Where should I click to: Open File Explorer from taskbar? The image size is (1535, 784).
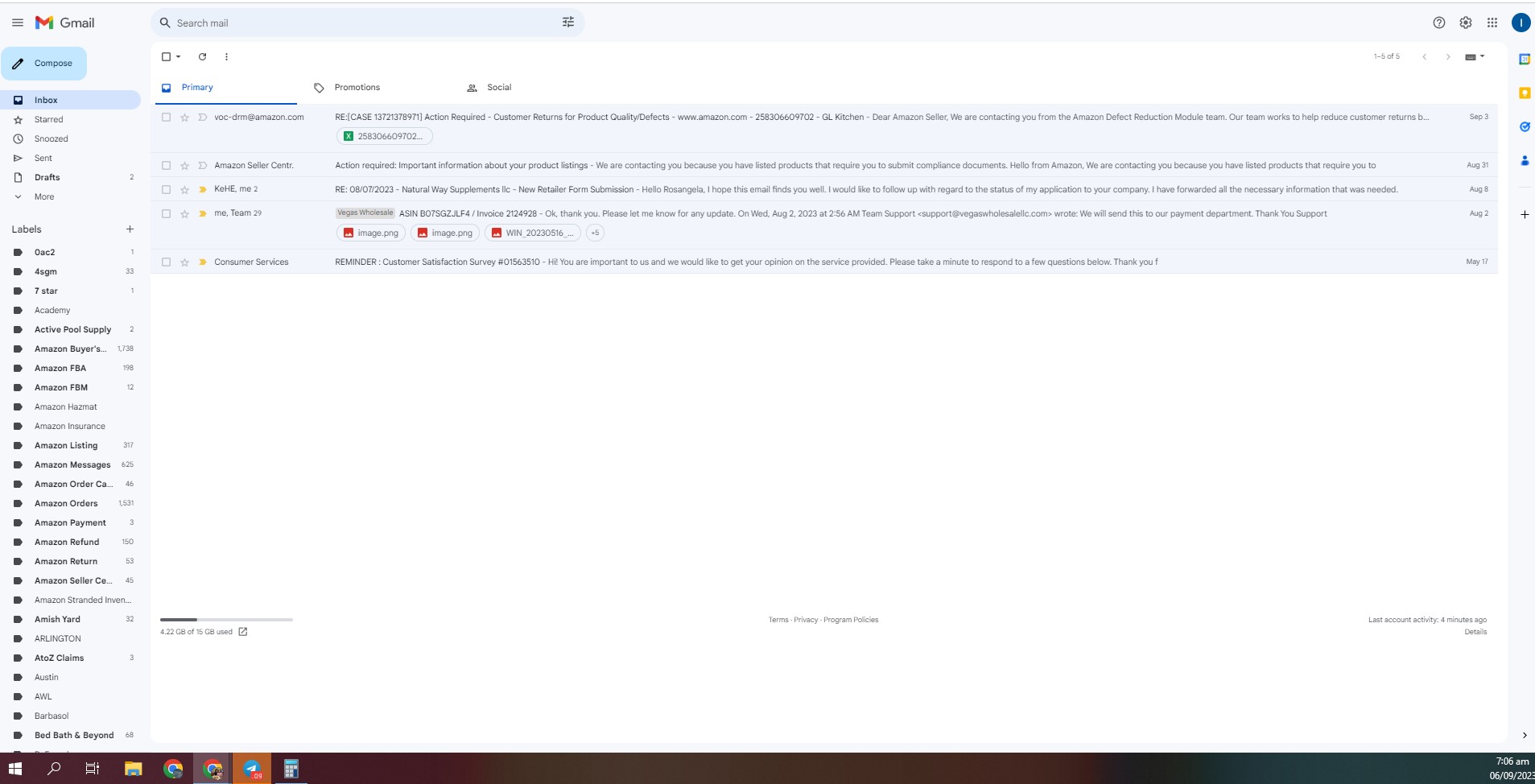(134, 769)
